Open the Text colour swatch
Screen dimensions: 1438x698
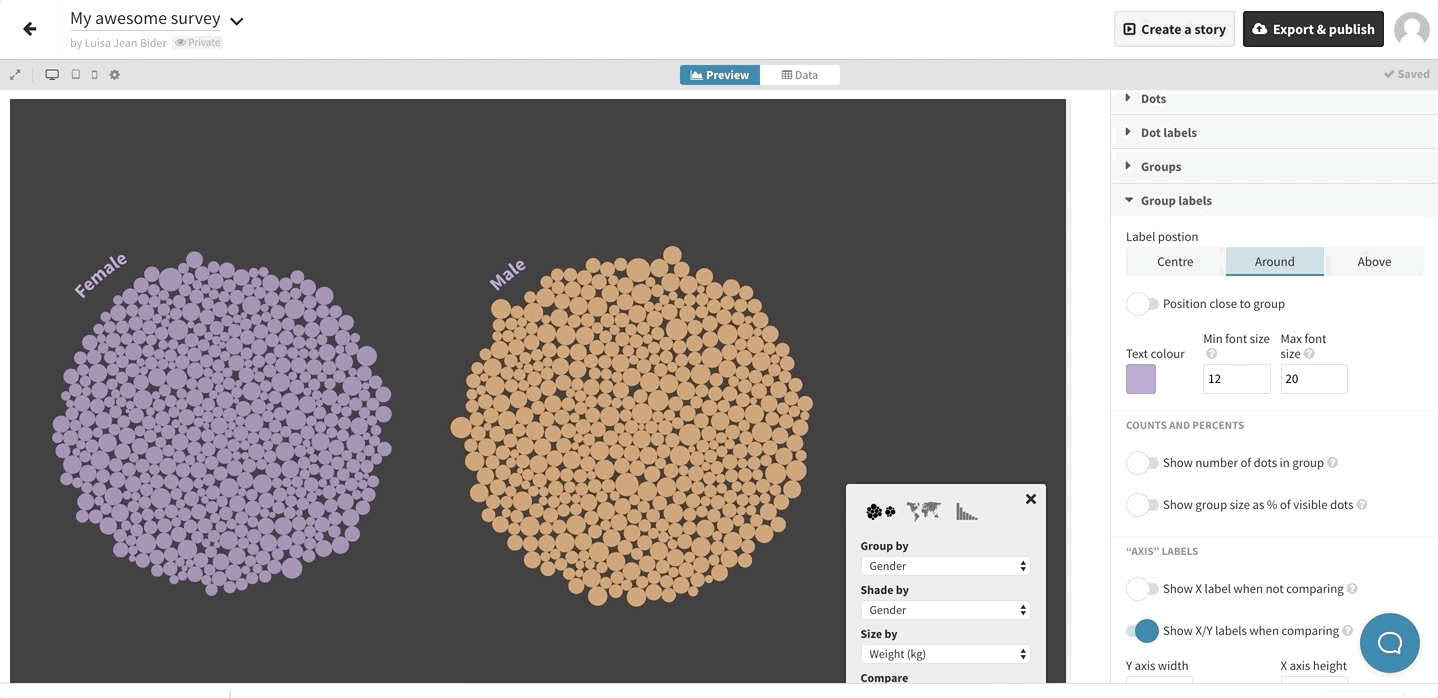tap(1141, 379)
